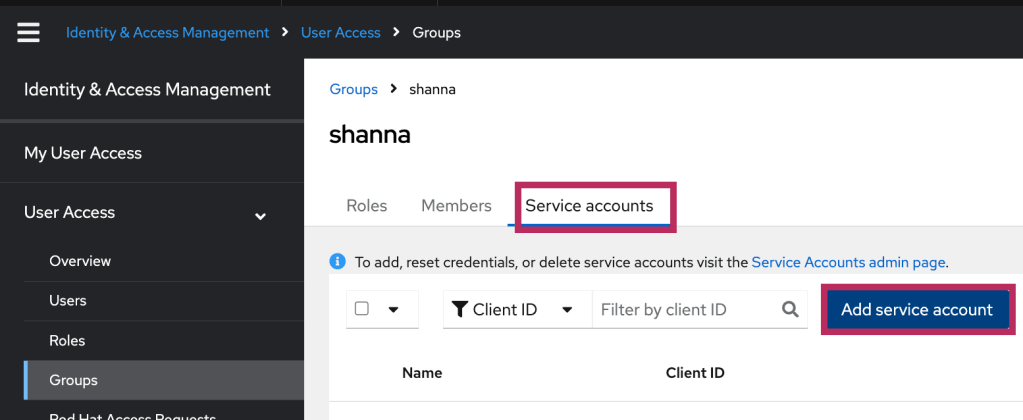
Task: Click the blue info icon in the notice
Action: coord(338,262)
